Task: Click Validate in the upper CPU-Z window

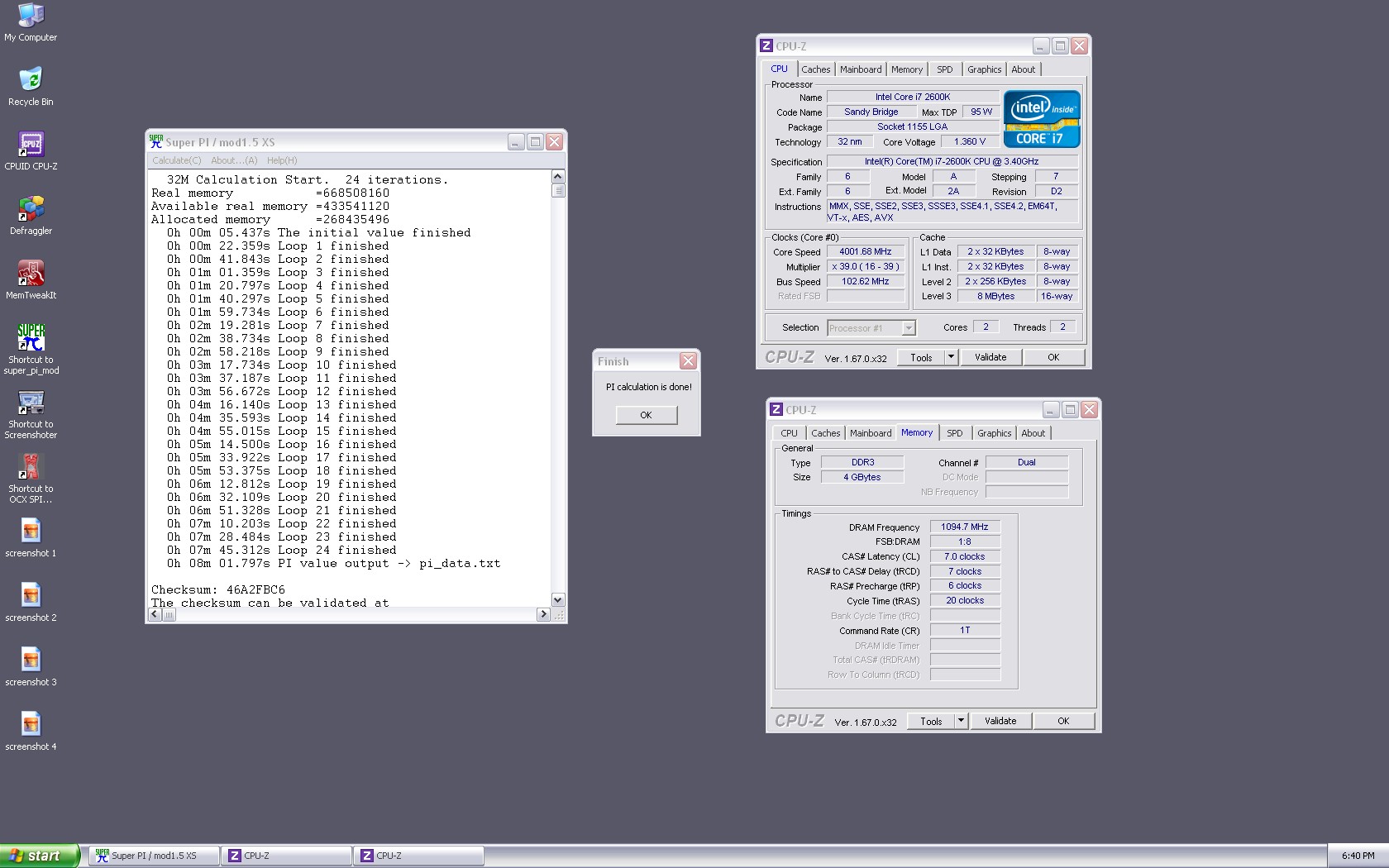Action: [x=990, y=357]
